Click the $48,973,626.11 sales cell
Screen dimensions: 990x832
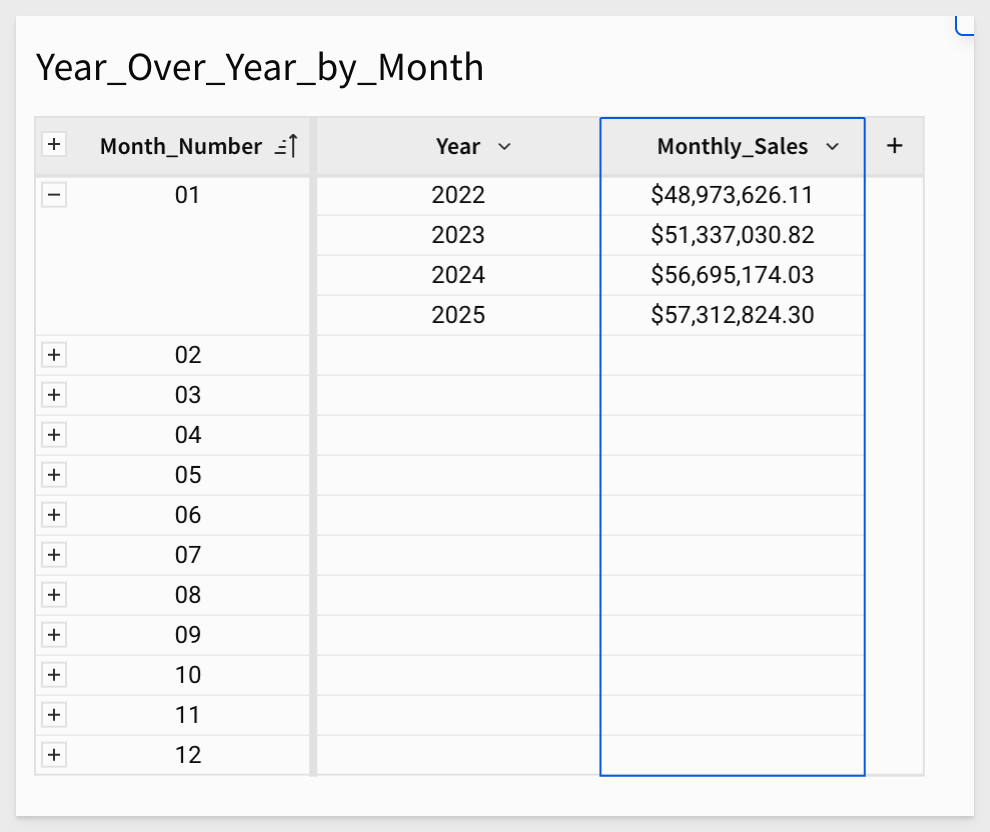(x=732, y=195)
